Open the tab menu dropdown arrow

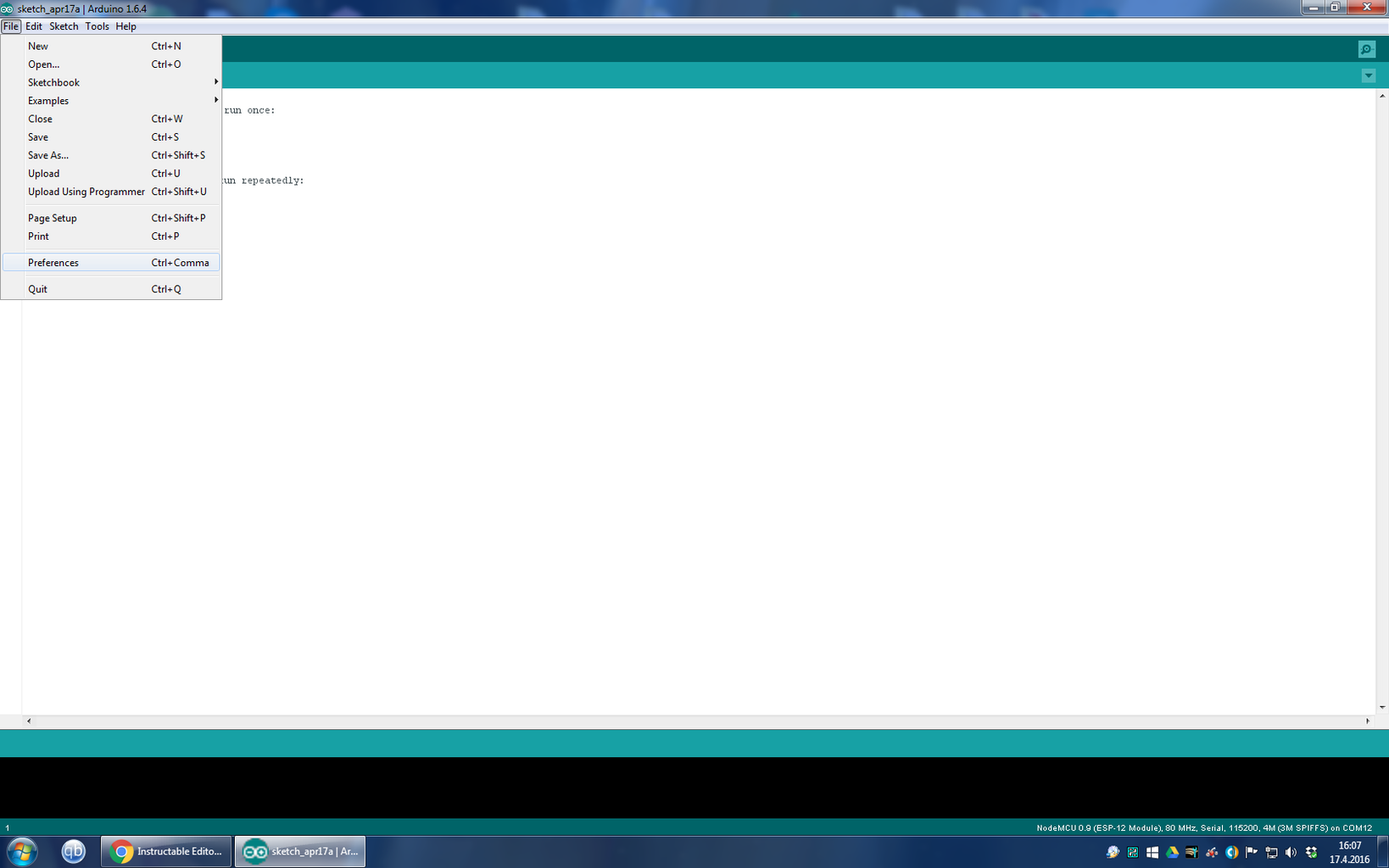tap(1368, 75)
